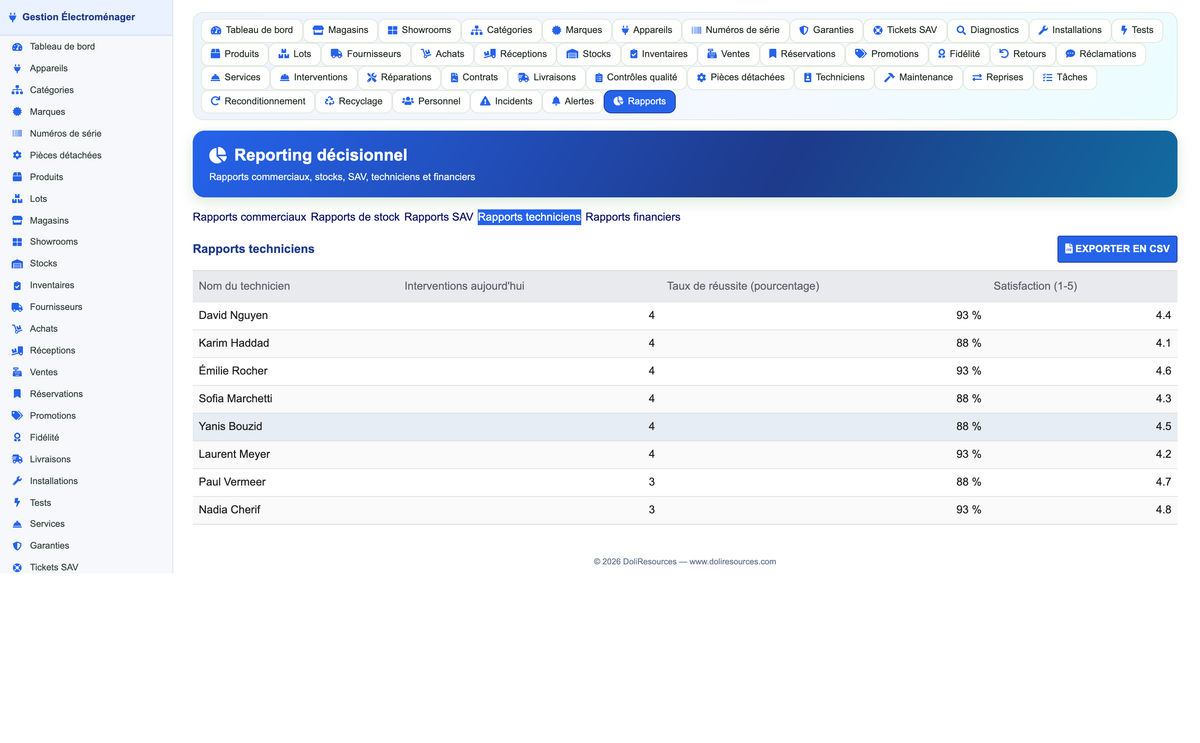
Task: Switch to Rapports financiers tab
Action: coord(633,217)
